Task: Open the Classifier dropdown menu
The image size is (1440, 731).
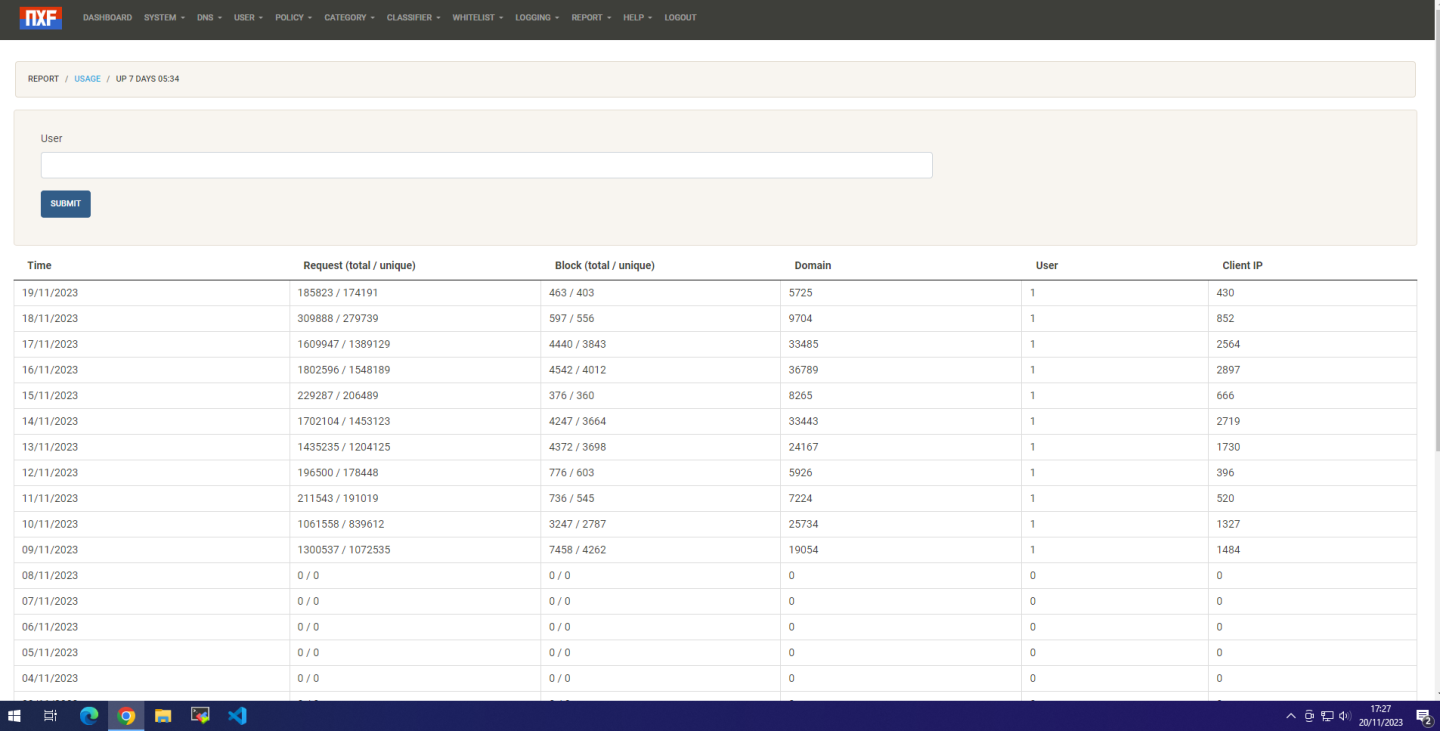Action: pos(413,18)
